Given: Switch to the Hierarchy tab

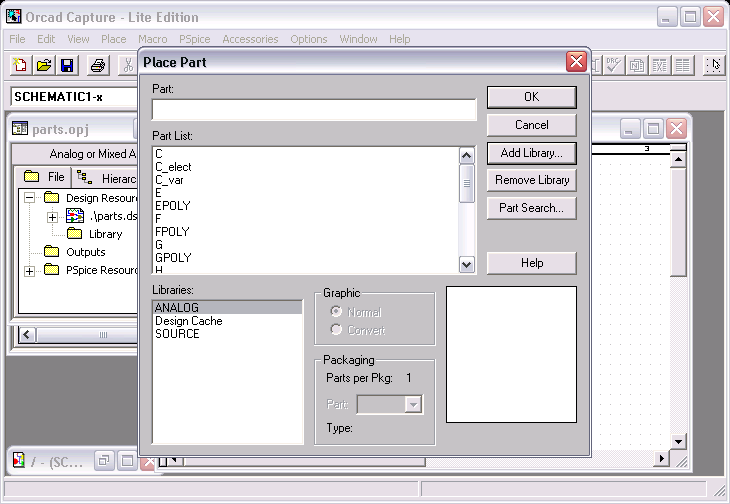Looking at the screenshot, I should coord(106,178).
